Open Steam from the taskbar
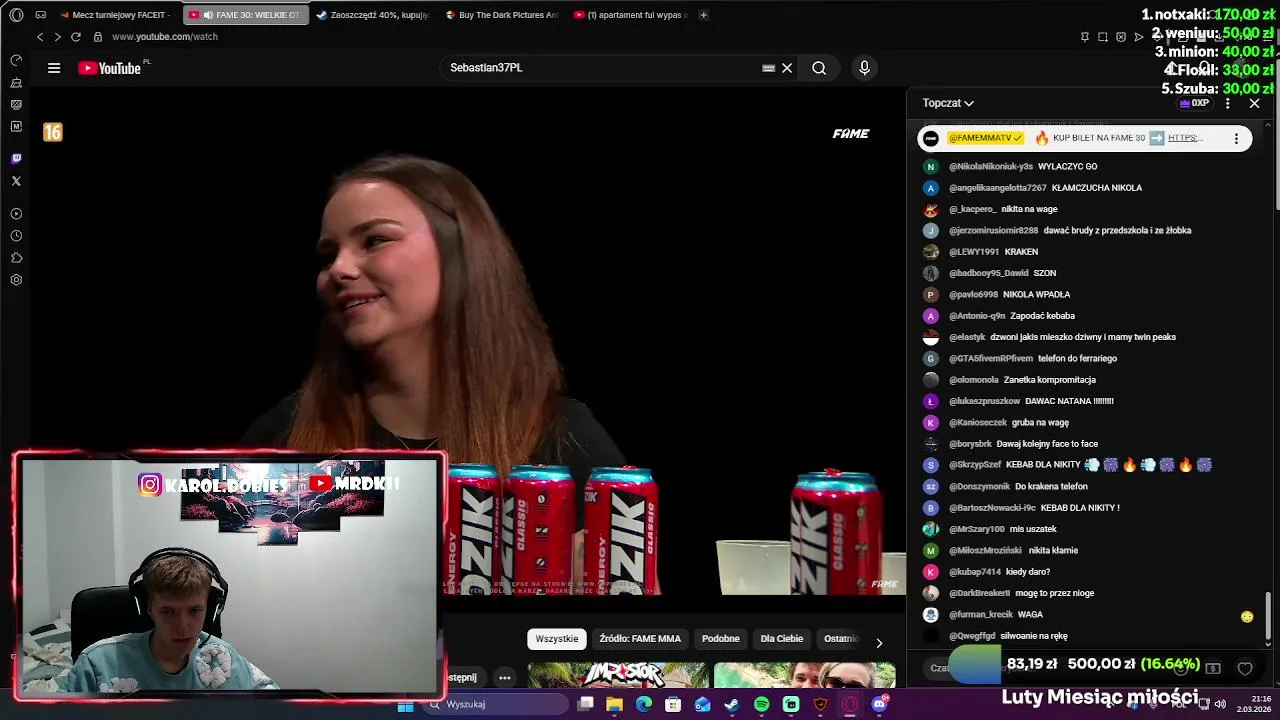The height and width of the screenshot is (720, 1280). pos(732,704)
